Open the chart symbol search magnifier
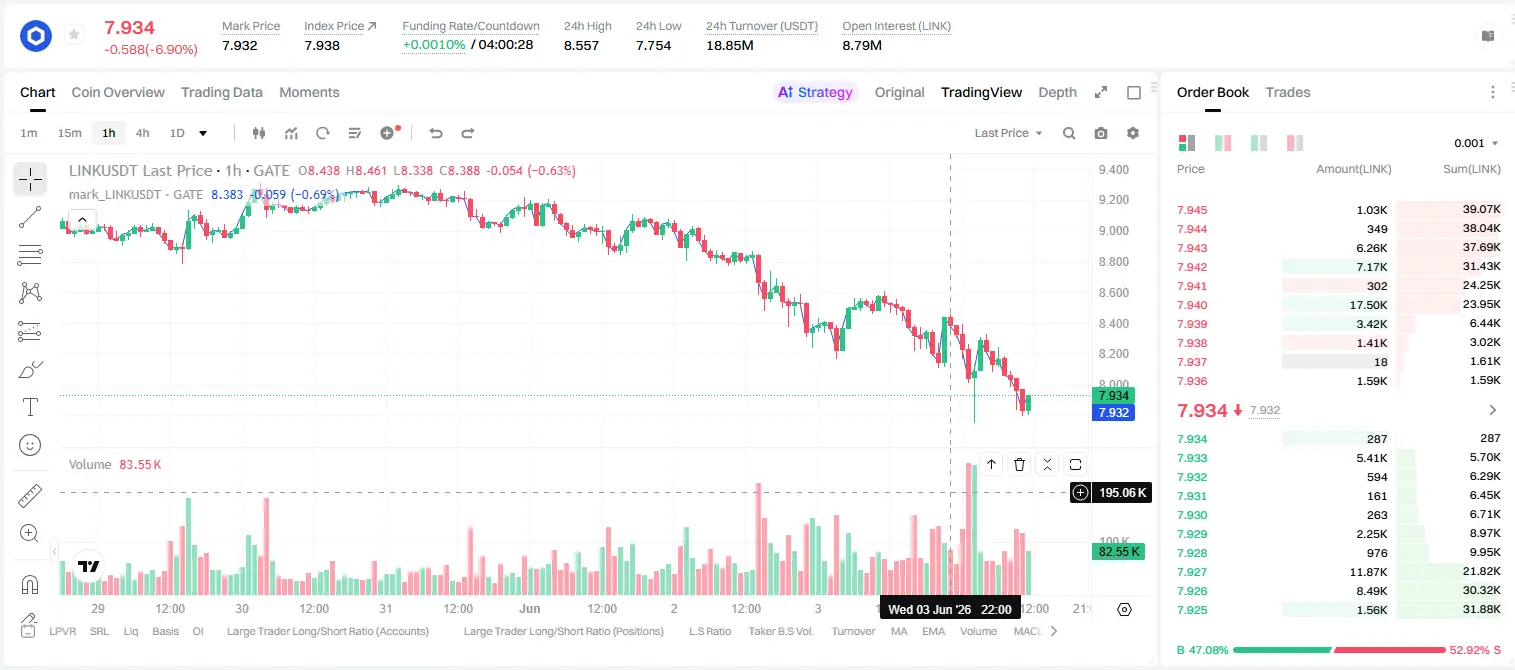Screen dimensions: 1515x670 [1069, 133]
